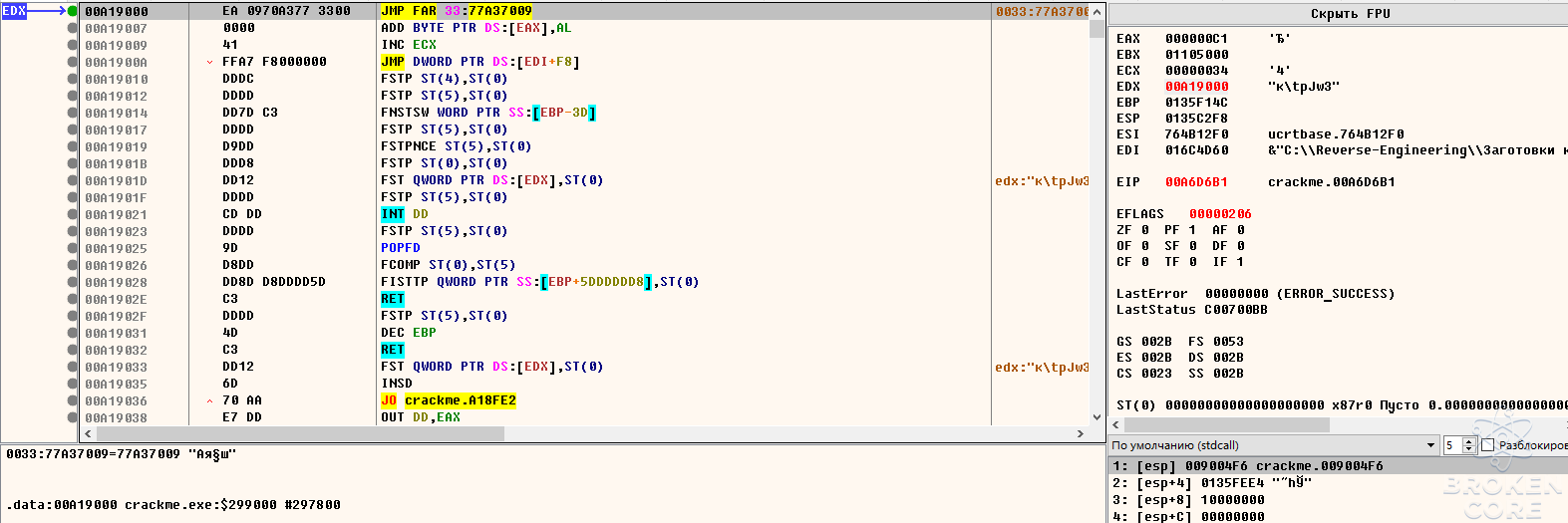Select EDI register value 016C4D60
The width and height of the screenshot is (1568, 523).
(1197, 150)
